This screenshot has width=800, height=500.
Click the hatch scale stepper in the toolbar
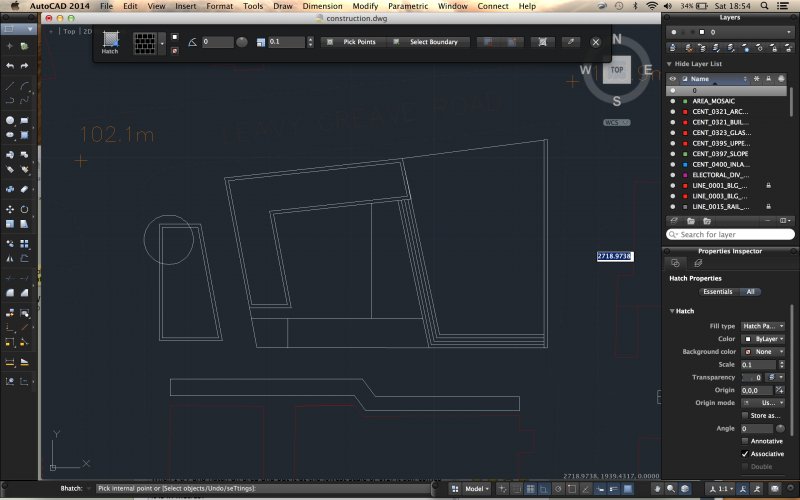click(x=310, y=42)
